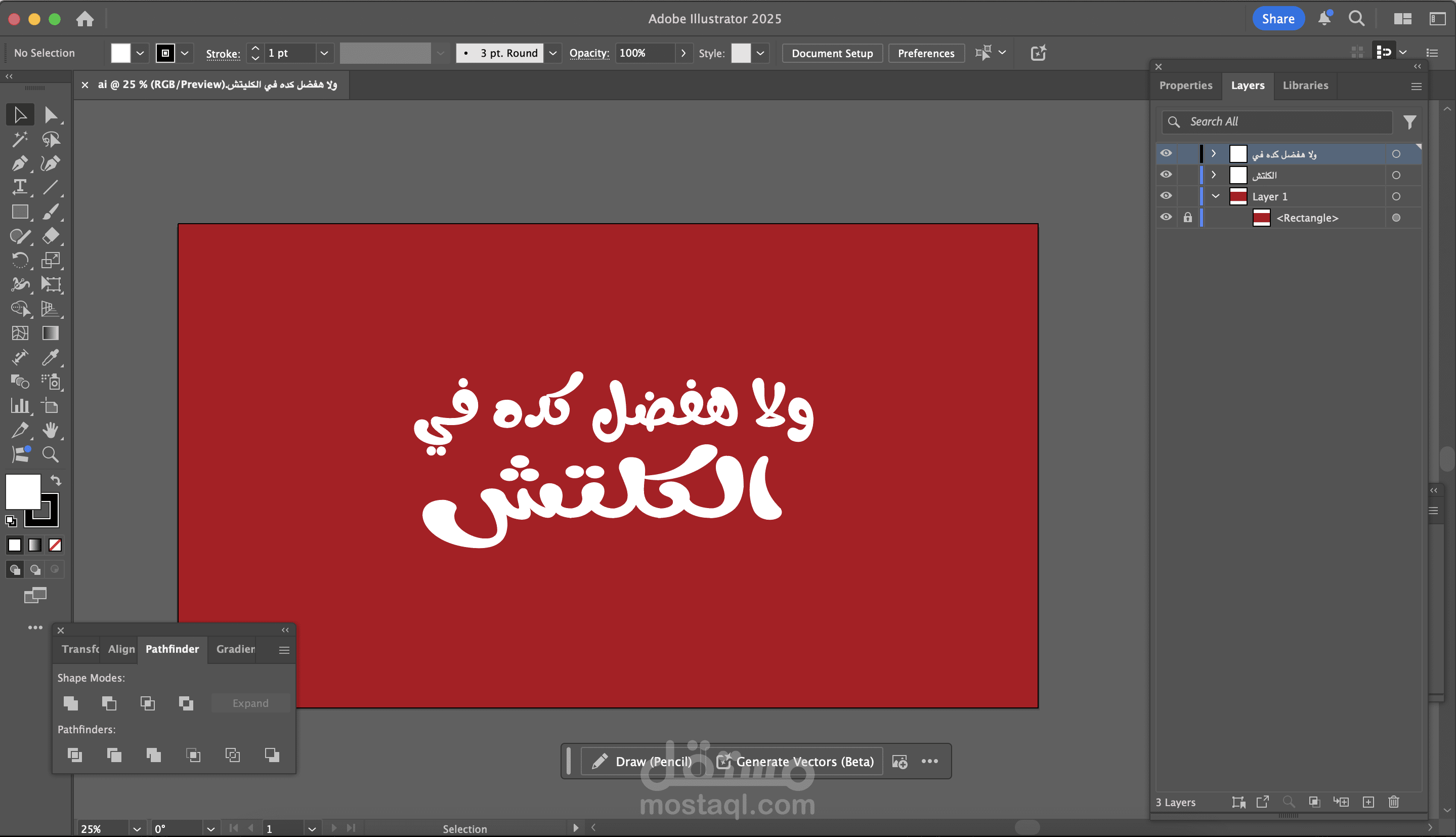
Task: Hide the Layer 1 layer
Action: pyautogui.click(x=1166, y=196)
